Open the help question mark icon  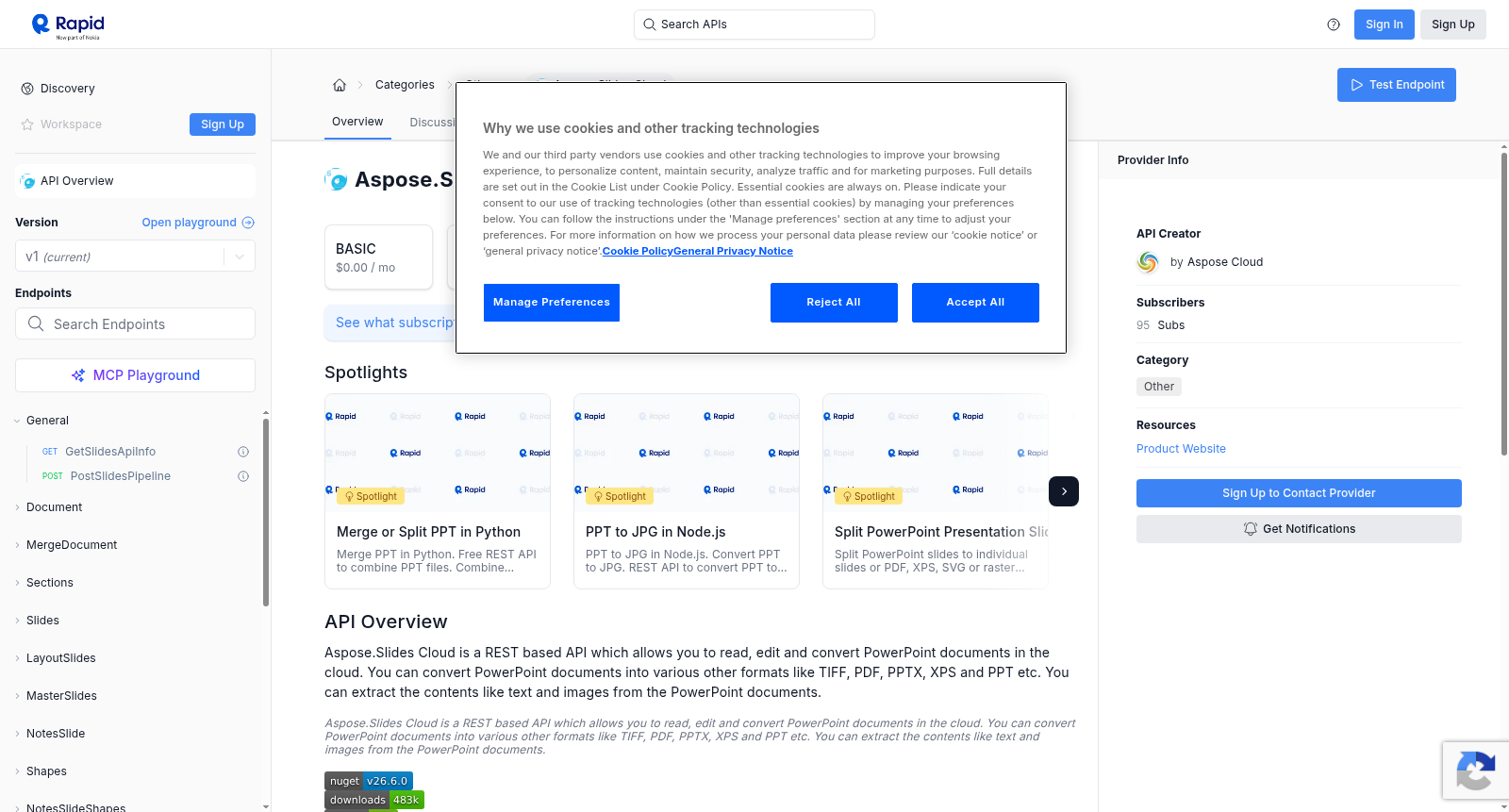click(1334, 25)
